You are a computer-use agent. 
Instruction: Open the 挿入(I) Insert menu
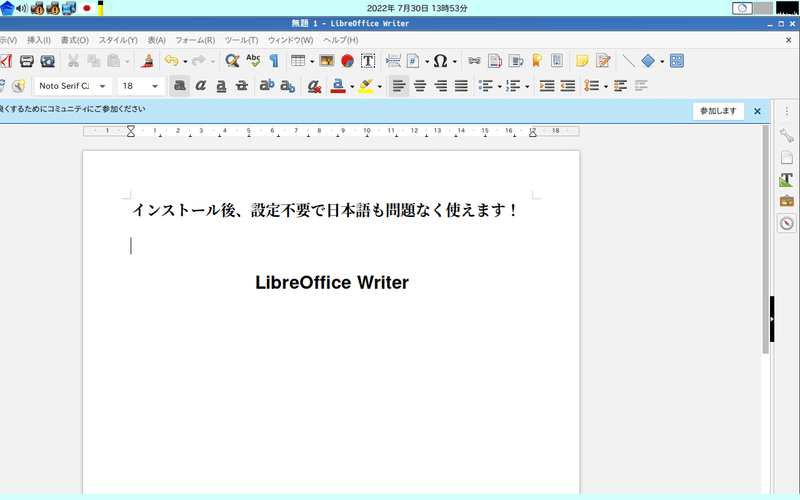click(39, 40)
